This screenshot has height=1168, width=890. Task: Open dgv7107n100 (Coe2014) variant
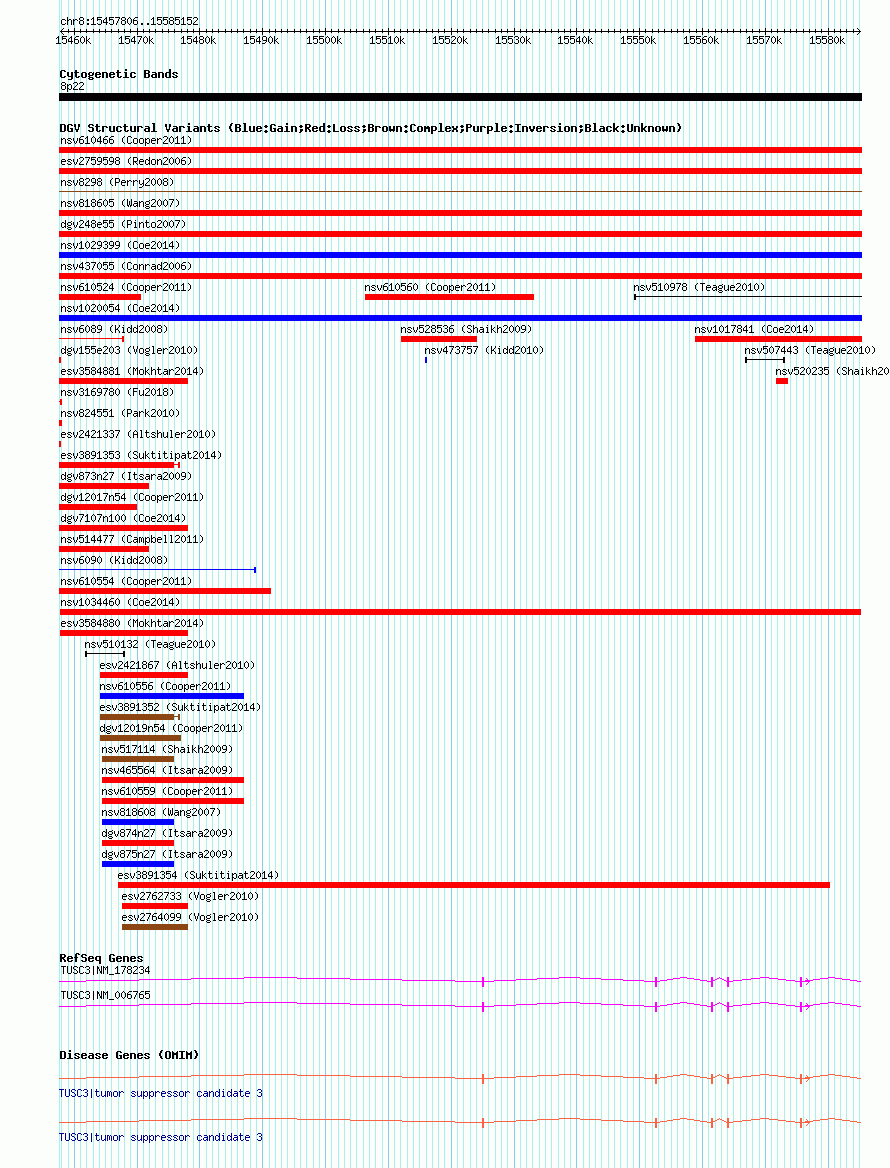click(123, 518)
